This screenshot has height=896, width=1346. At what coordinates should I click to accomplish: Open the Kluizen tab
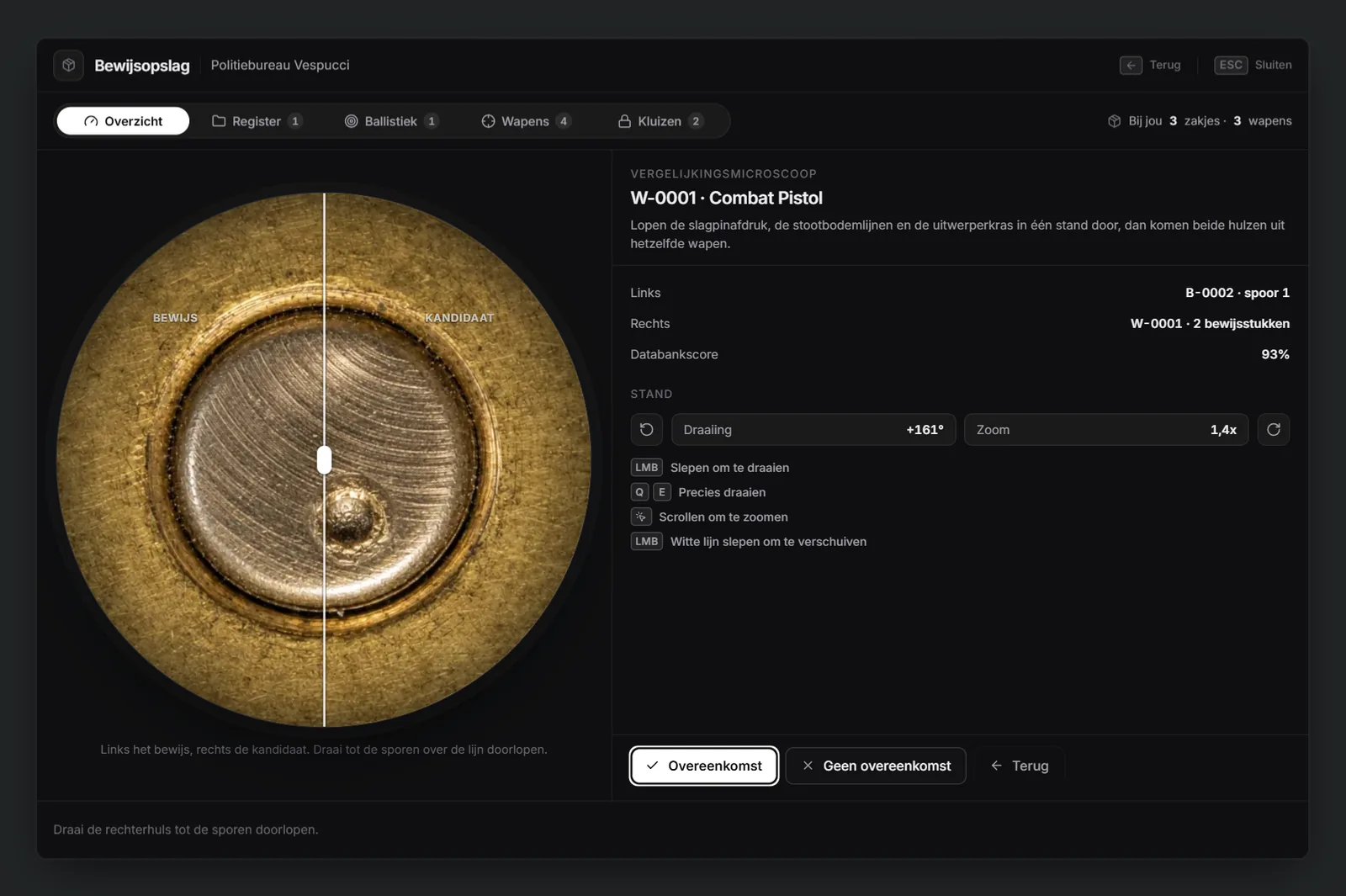[660, 121]
